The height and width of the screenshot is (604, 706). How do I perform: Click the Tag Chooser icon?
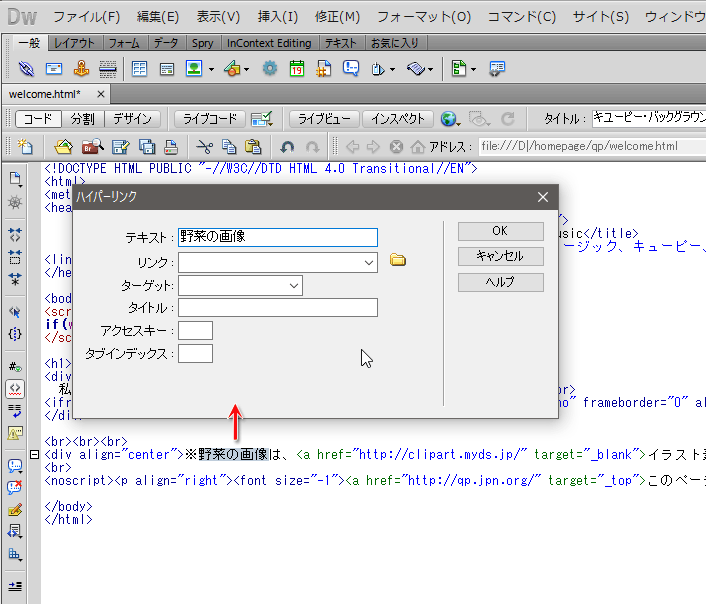[x=497, y=69]
